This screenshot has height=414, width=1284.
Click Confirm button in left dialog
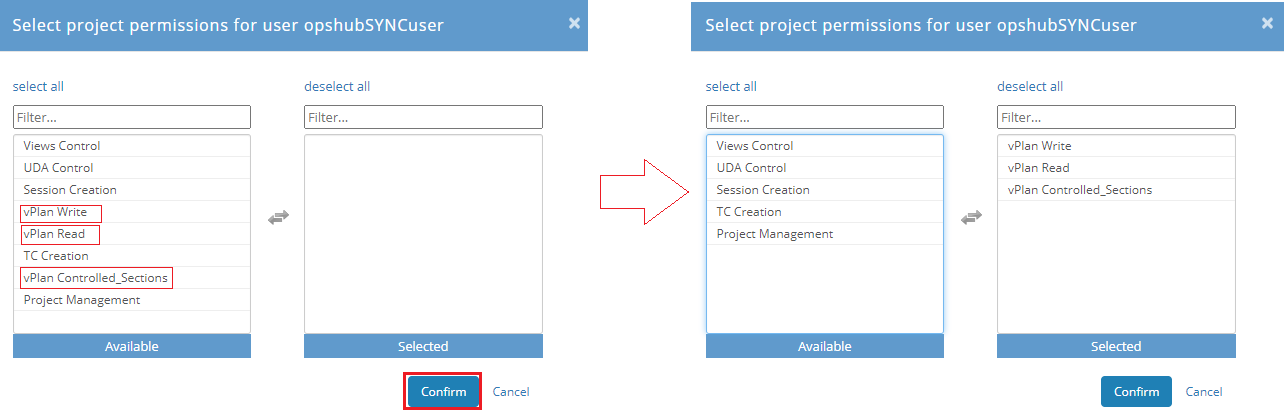click(443, 392)
